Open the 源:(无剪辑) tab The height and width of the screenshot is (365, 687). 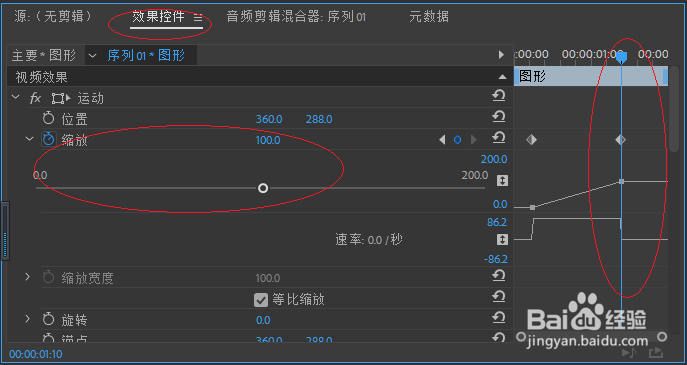coord(53,17)
